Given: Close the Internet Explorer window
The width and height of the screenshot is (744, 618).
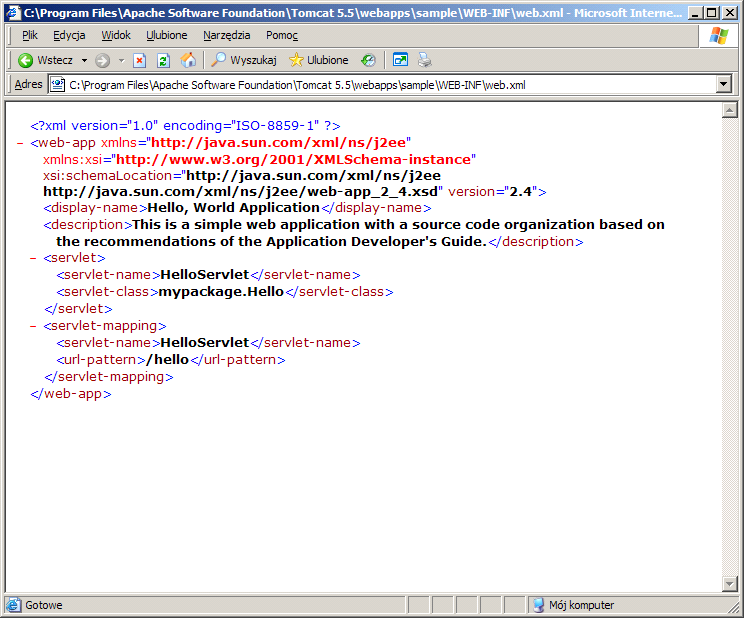Looking at the screenshot, I should [x=730, y=13].
